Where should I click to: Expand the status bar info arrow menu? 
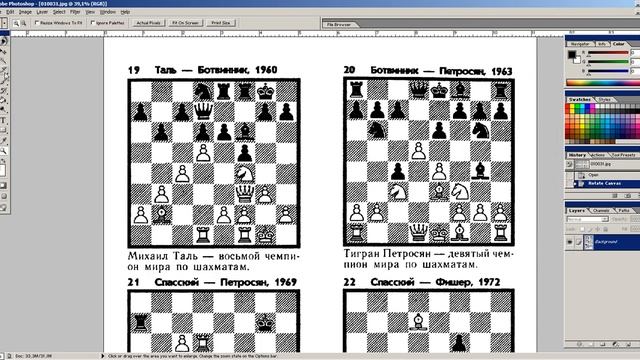[102, 356]
